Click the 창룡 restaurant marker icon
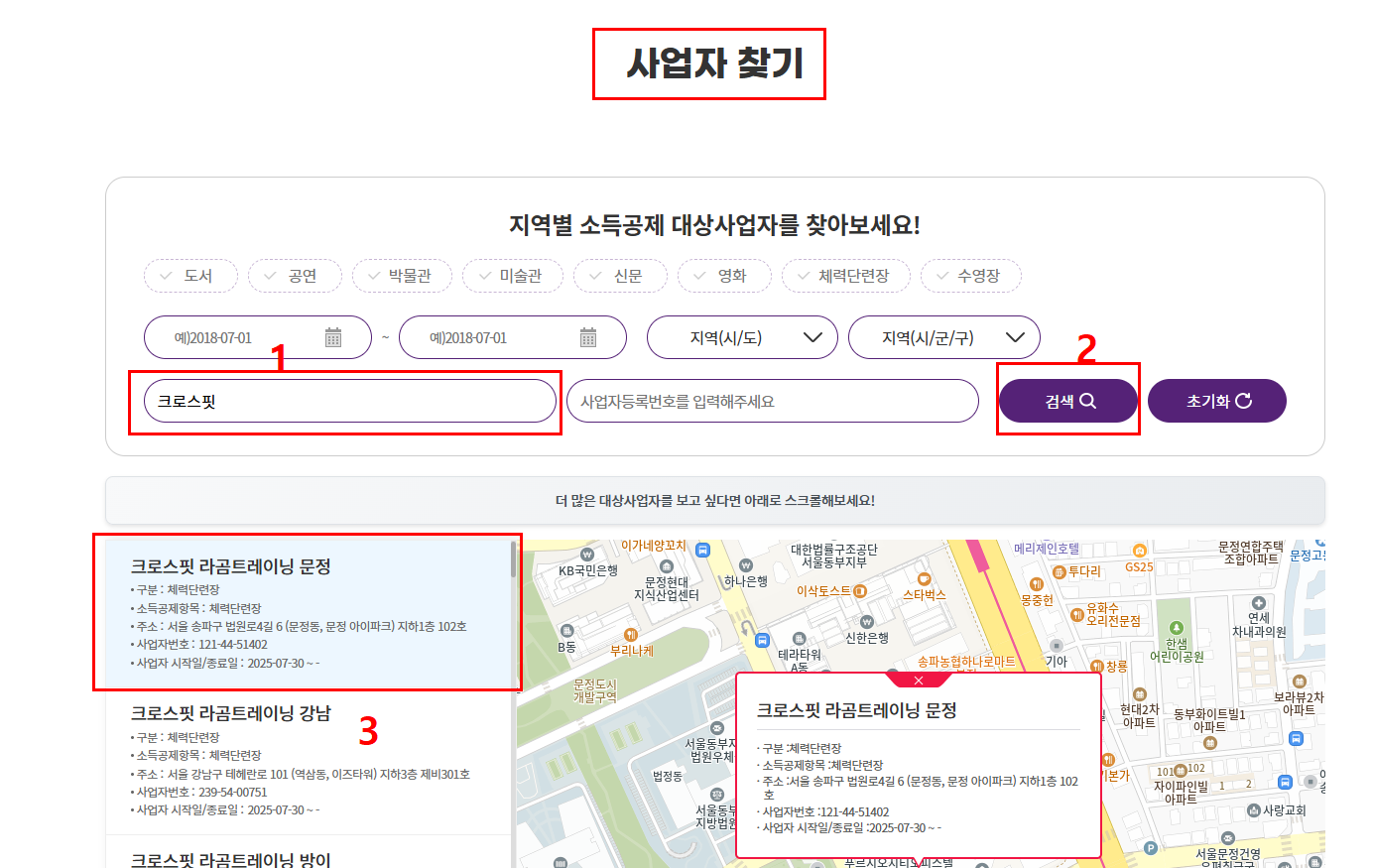Screen dimensions: 1373x868 pyautogui.click(x=1097, y=667)
